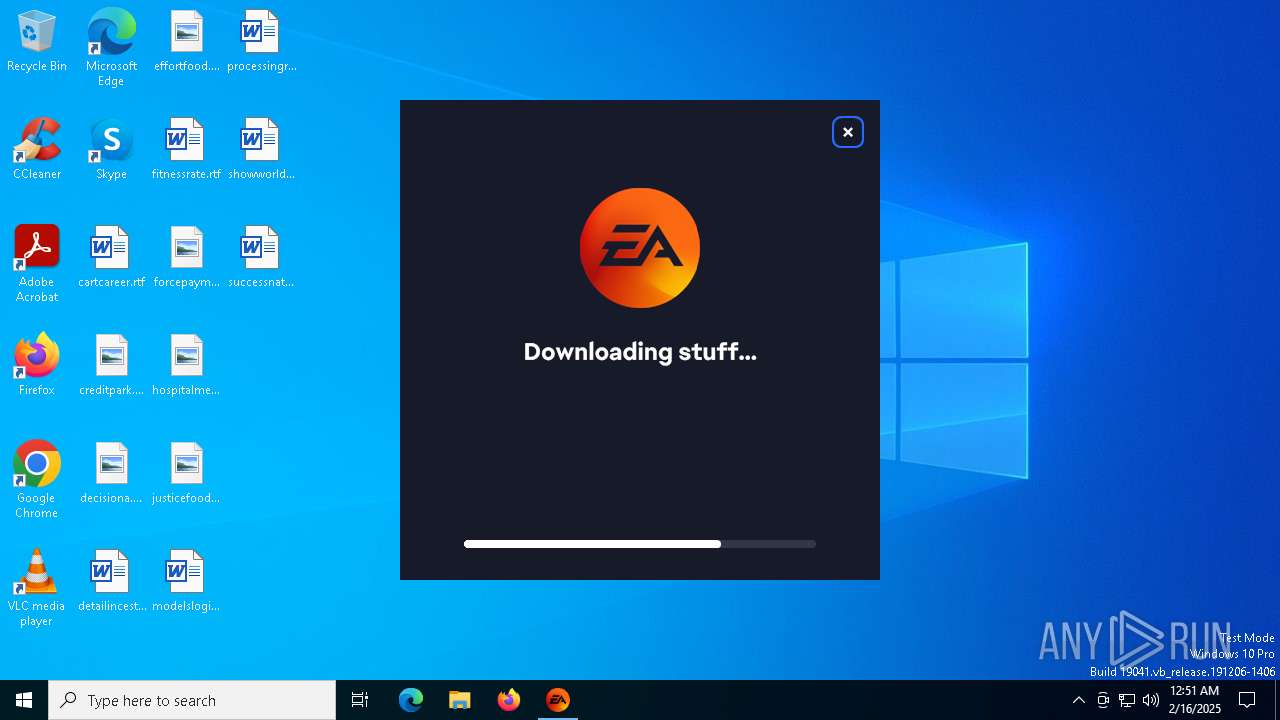
Task: Select the Google Chrome desktop shortcut
Action: 37,480
